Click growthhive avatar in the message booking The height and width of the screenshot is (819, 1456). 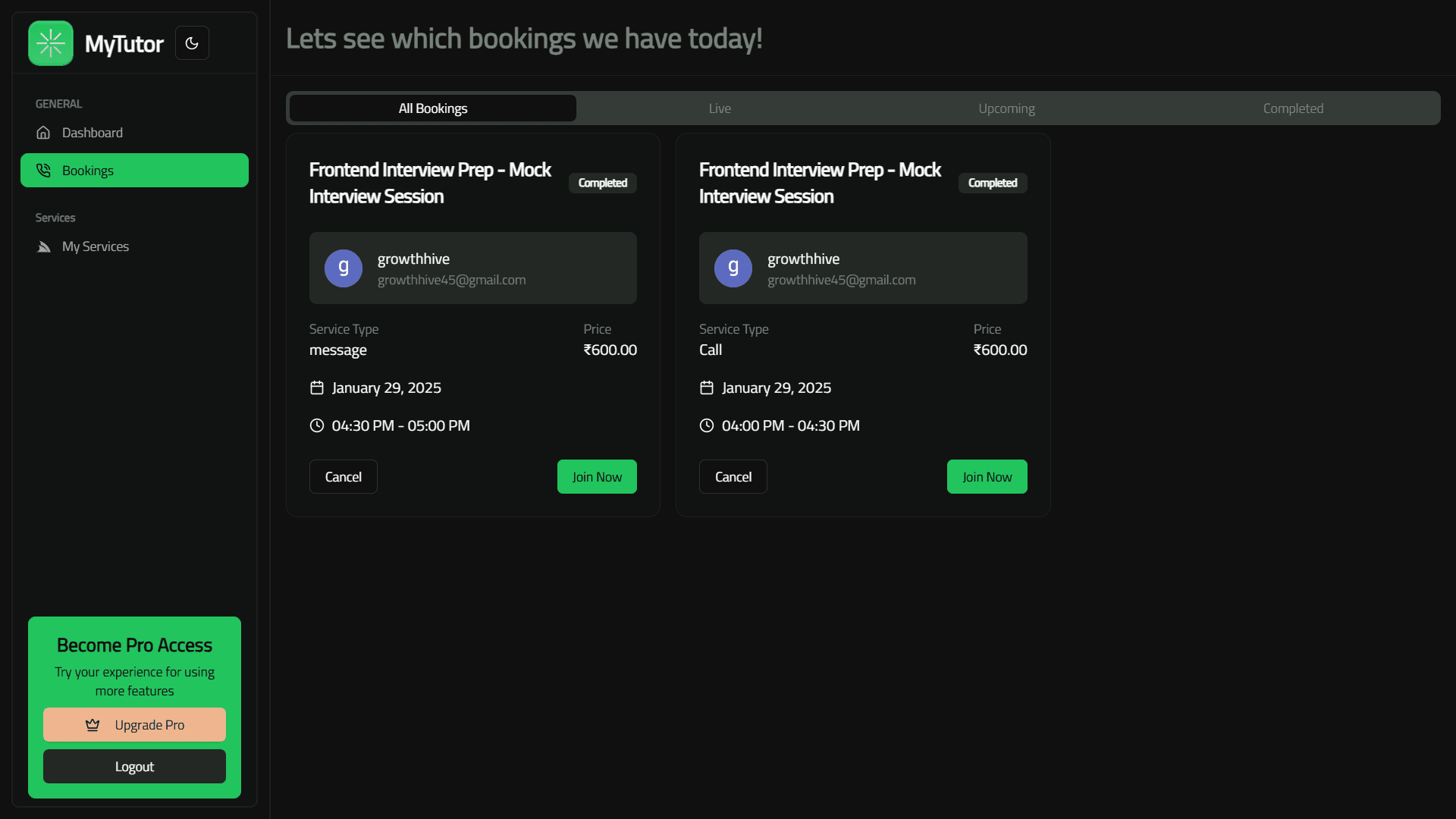click(x=344, y=268)
